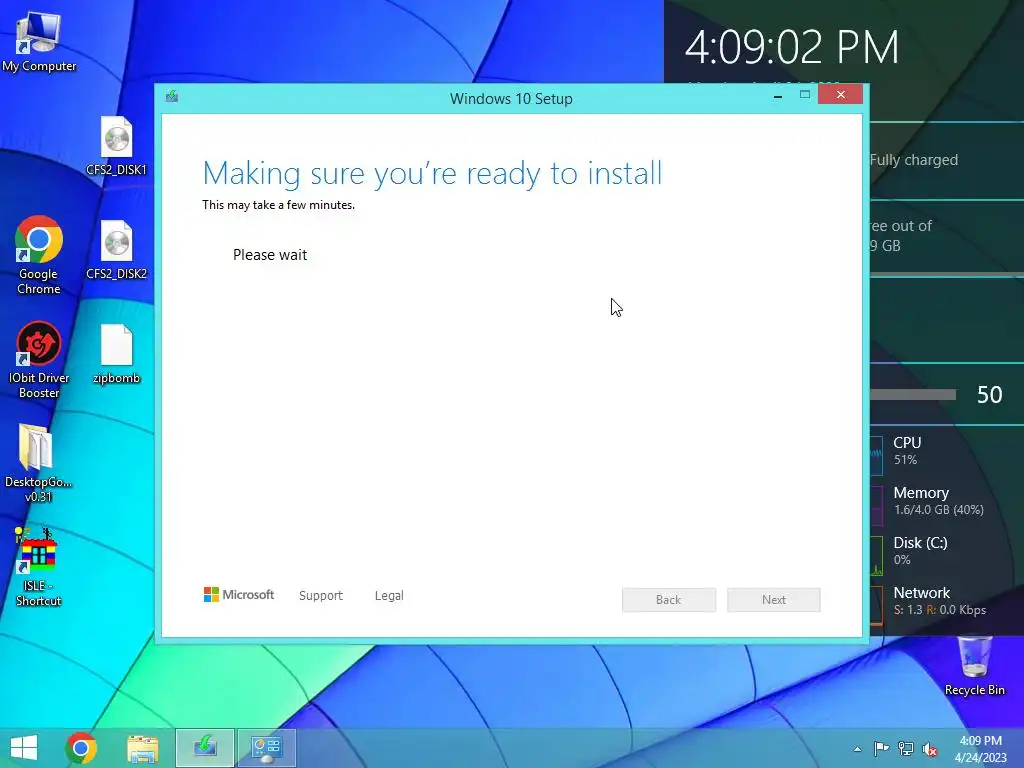Image resolution: width=1024 pixels, height=768 pixels.
Task: Click the 'Please wait' status text
Action: (270, 255)
